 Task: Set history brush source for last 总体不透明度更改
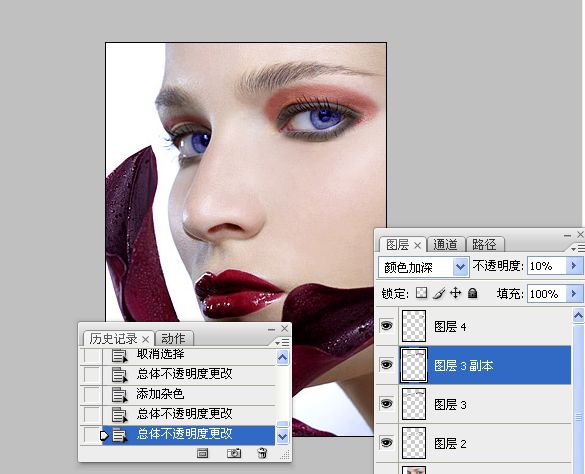[x=91, y=435]
